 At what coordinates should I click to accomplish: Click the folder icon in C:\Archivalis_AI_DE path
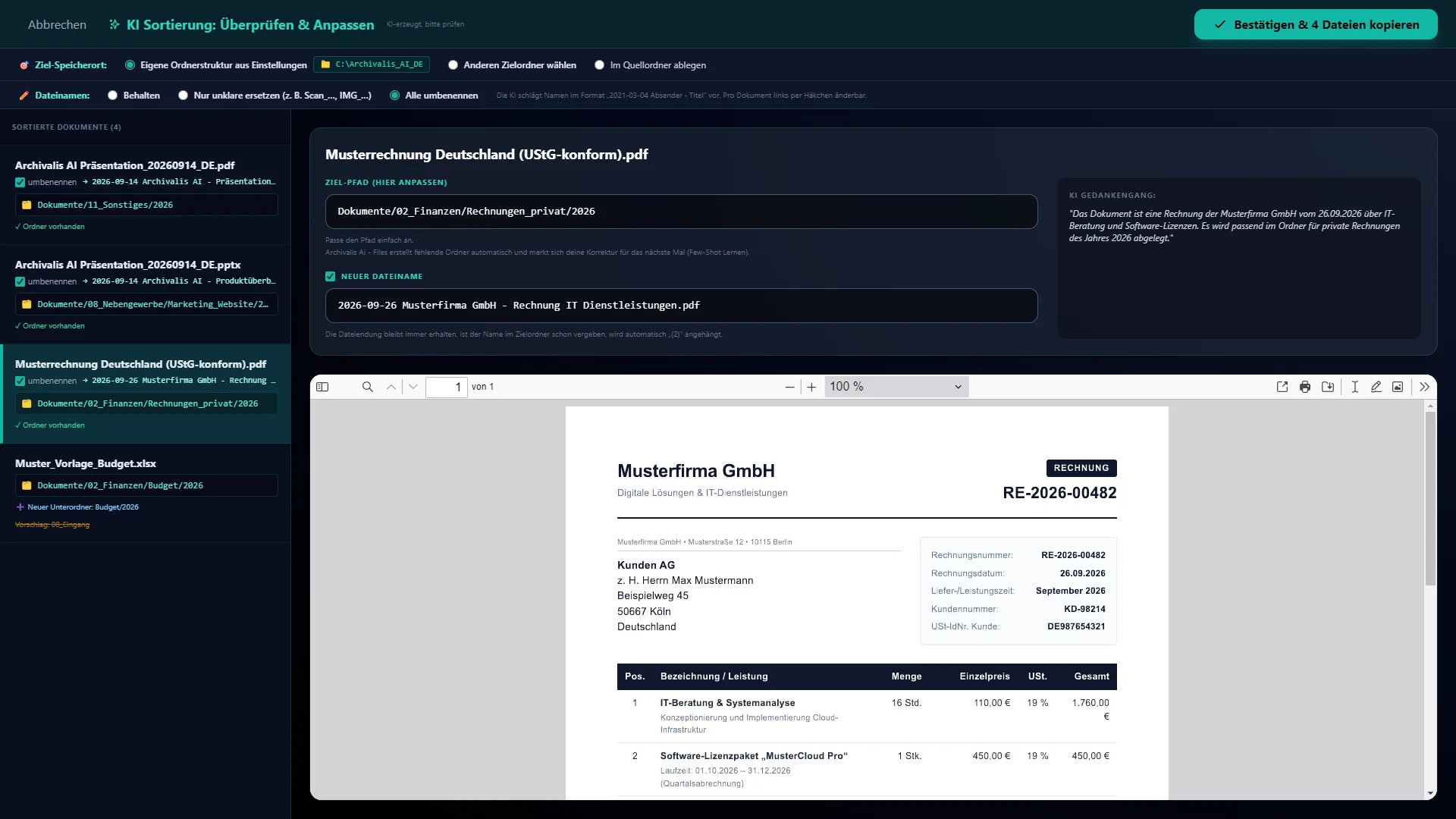325,64
